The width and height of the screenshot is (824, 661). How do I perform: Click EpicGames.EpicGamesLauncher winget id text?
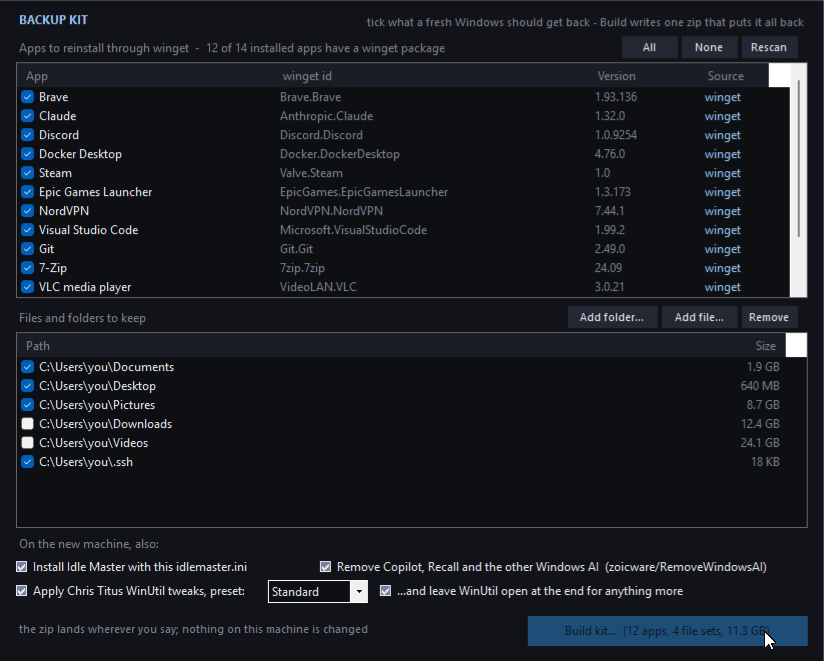pos(364,192)
